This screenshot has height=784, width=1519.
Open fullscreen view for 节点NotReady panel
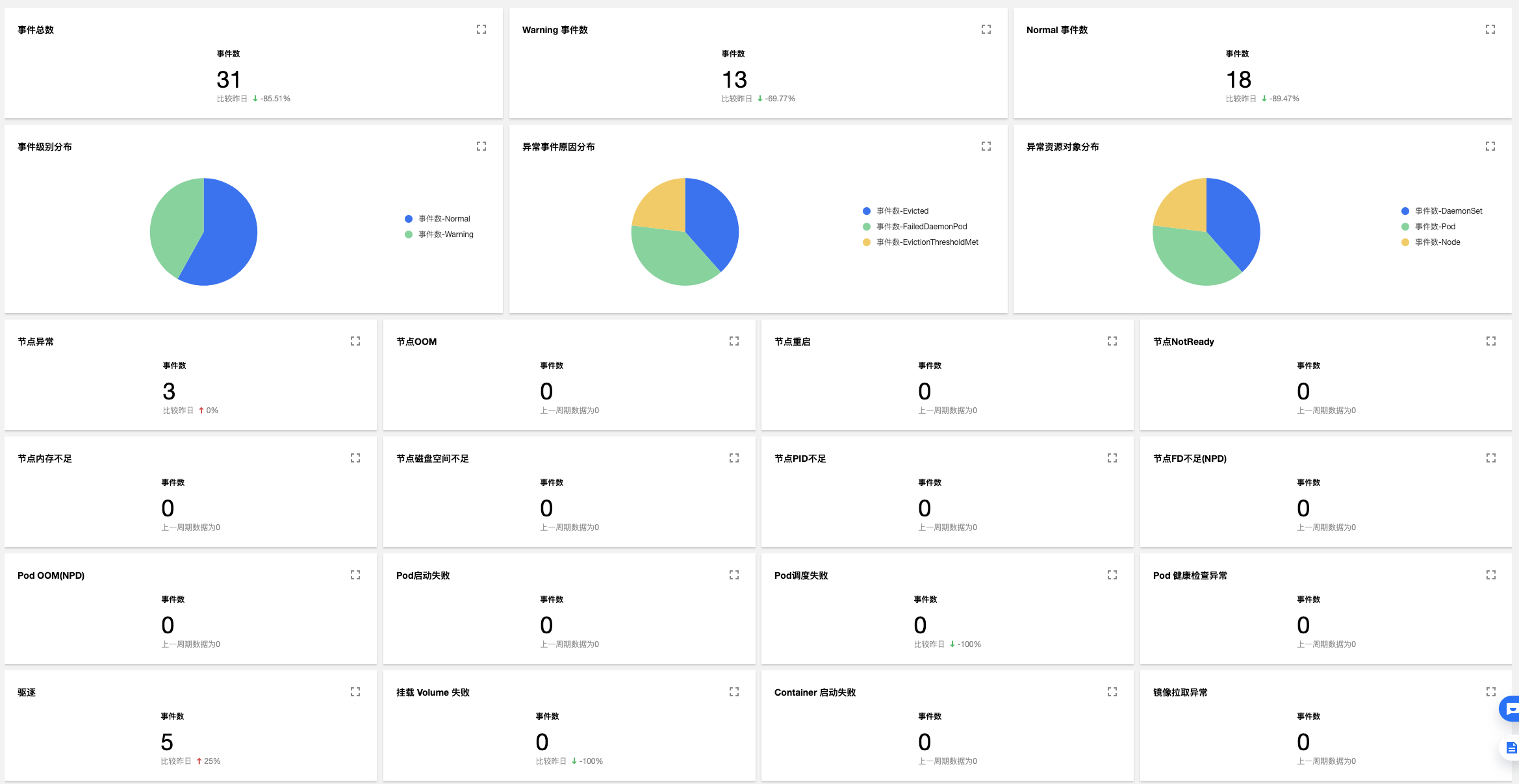coord(1491,341)
